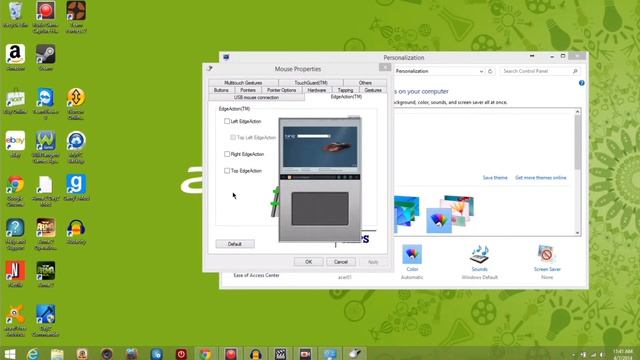Switch to the Pointers tab
Image resolution: width=640 pixels, height=360 pixels.
(x=248, y=90)
